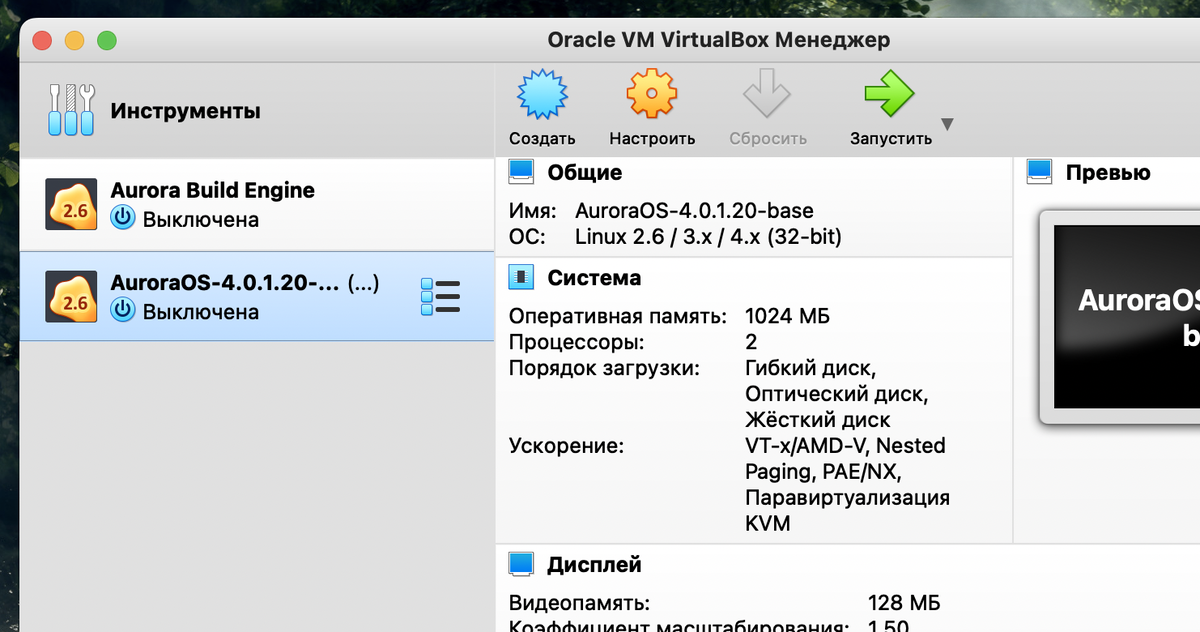This screenshot has width=1200, height=632.
Task: Open the Общие section header
Action: [584, 172]
